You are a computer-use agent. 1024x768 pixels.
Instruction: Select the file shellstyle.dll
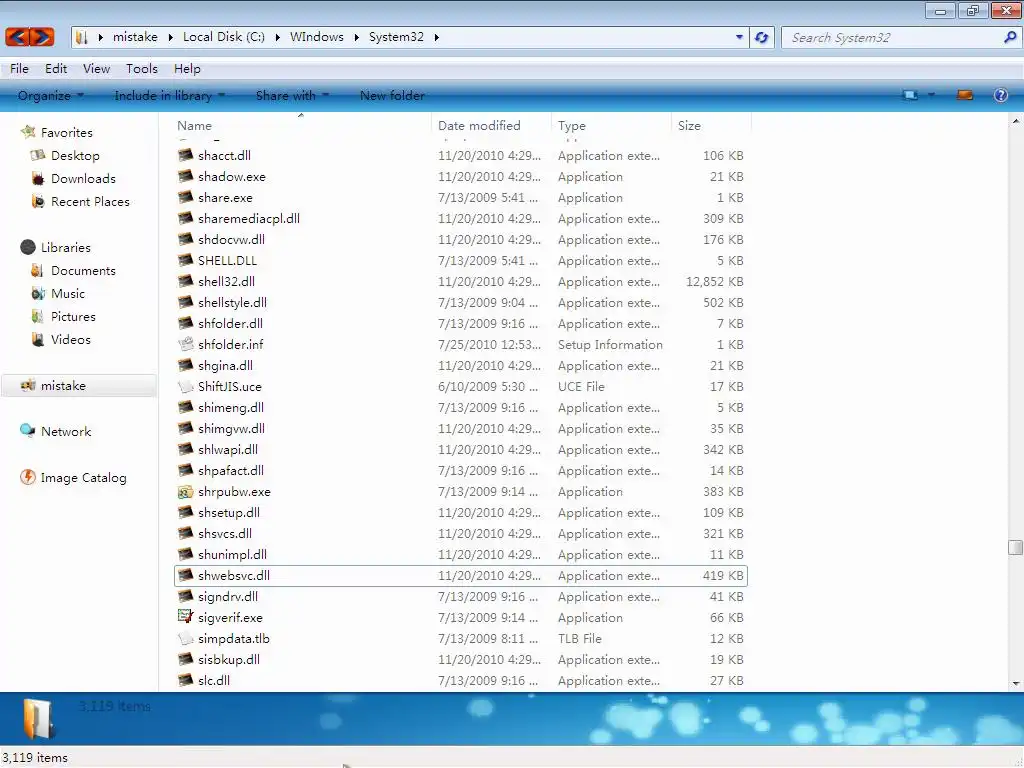[x=460, y=302]
